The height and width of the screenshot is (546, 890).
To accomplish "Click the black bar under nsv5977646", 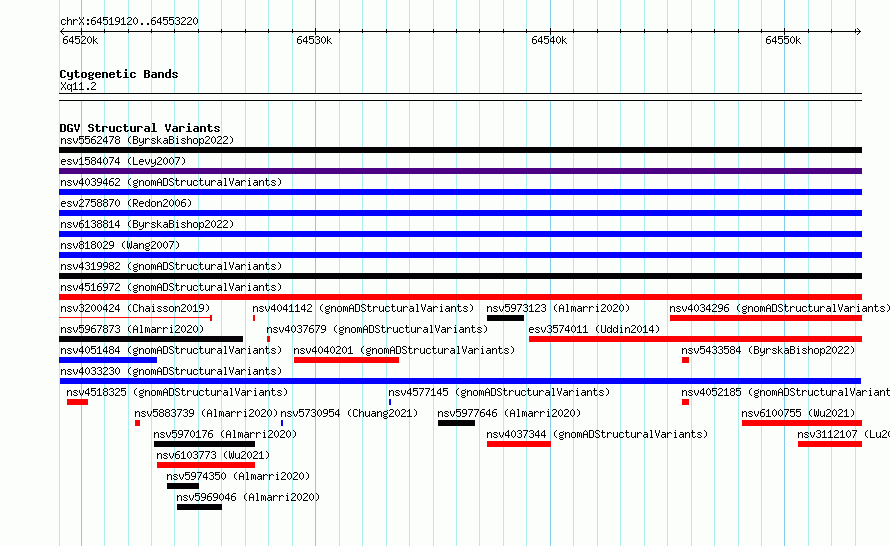I will (456, 423).
